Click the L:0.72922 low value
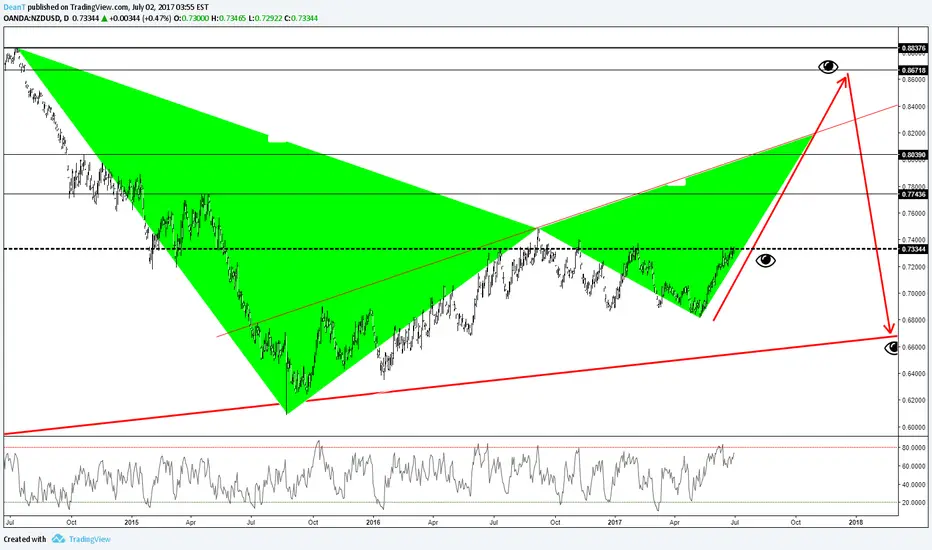The width and height of the screenshot is (932, 550). pyautogui.click(x=265, y=18)
